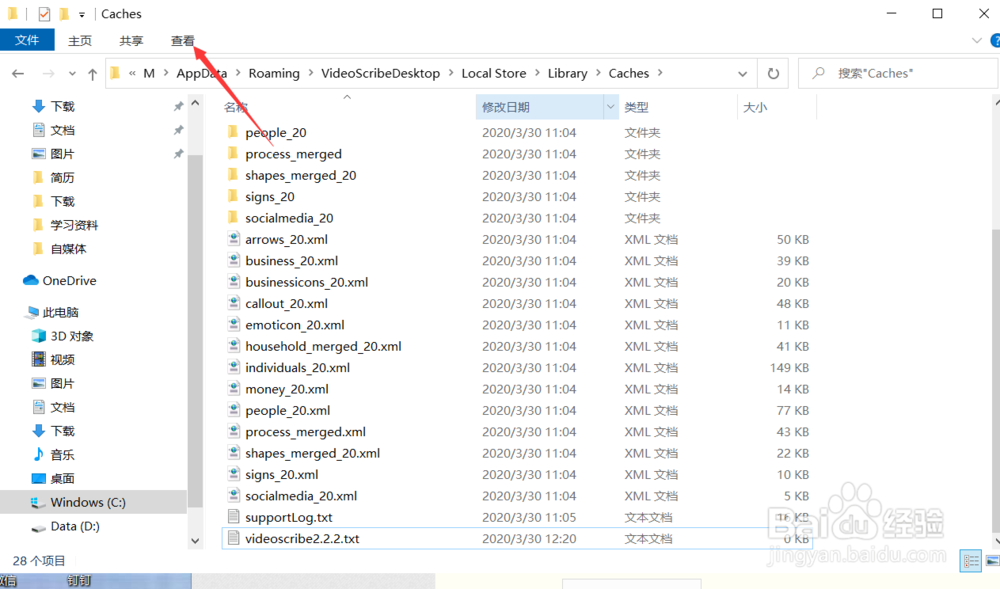Viewport: 1000px width, 589px height.
Task: Select file name individuals_20.xml
Action: pos(297,368)
